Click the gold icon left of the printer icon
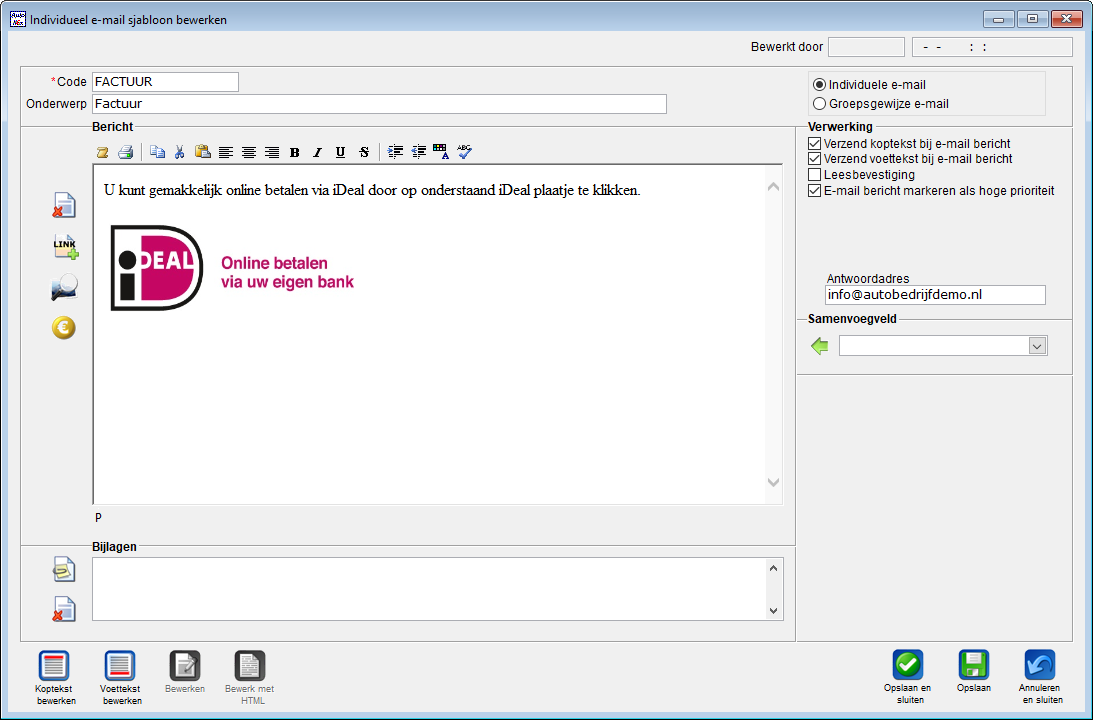Screen dimensions: 1093x720 (102, 152)
